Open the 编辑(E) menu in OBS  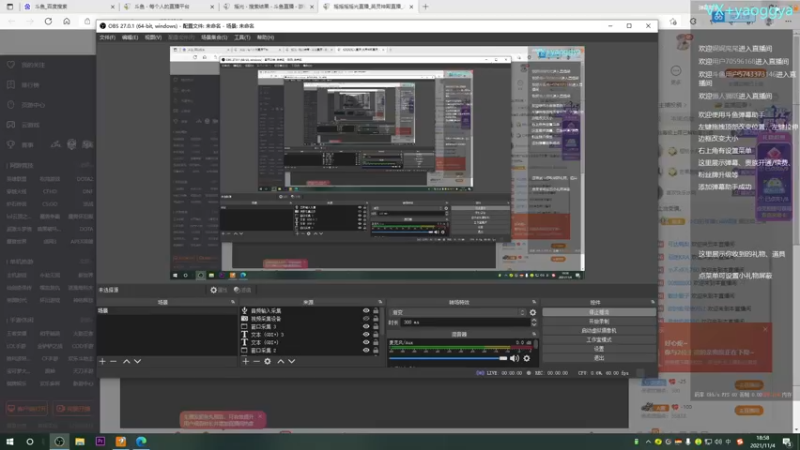click(130, 37)
